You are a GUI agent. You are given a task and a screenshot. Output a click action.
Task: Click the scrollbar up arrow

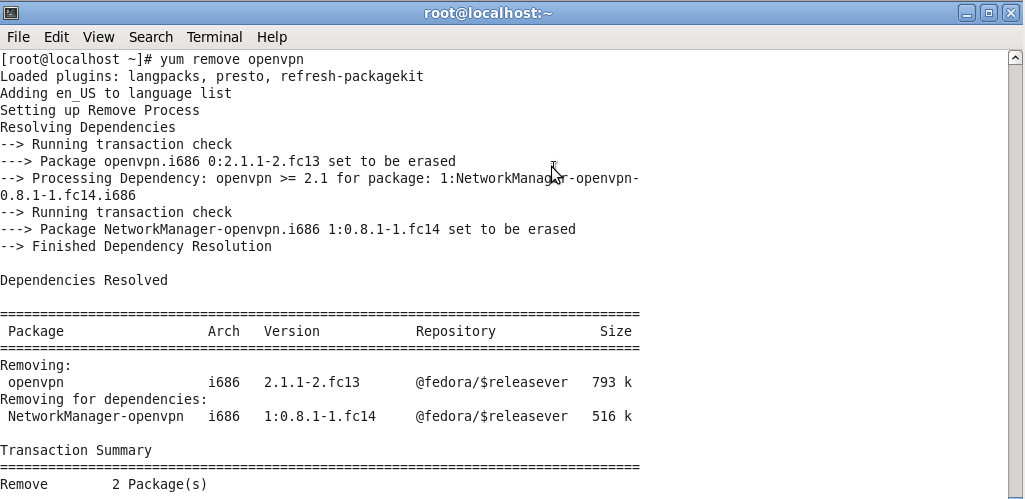(x=1016, y=58)
